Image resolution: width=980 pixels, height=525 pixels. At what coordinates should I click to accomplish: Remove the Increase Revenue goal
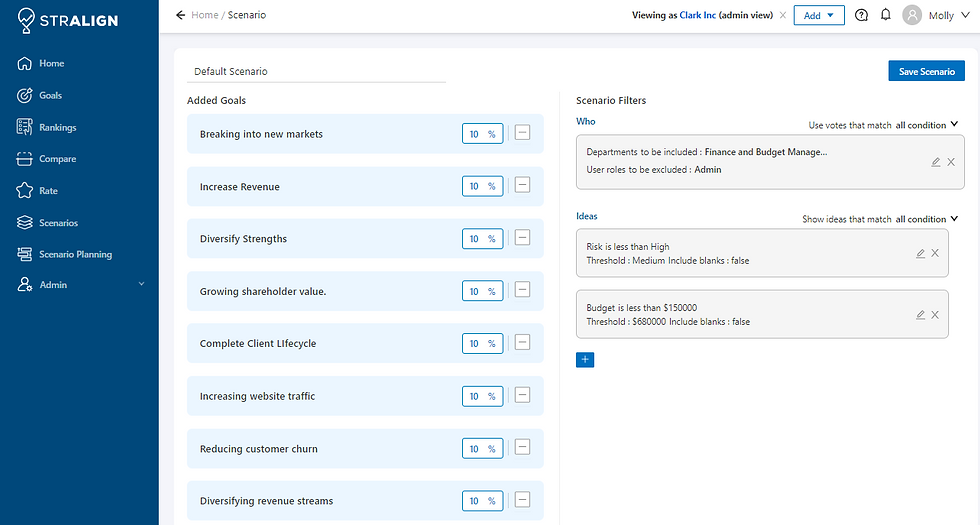(x=522, y=186)
